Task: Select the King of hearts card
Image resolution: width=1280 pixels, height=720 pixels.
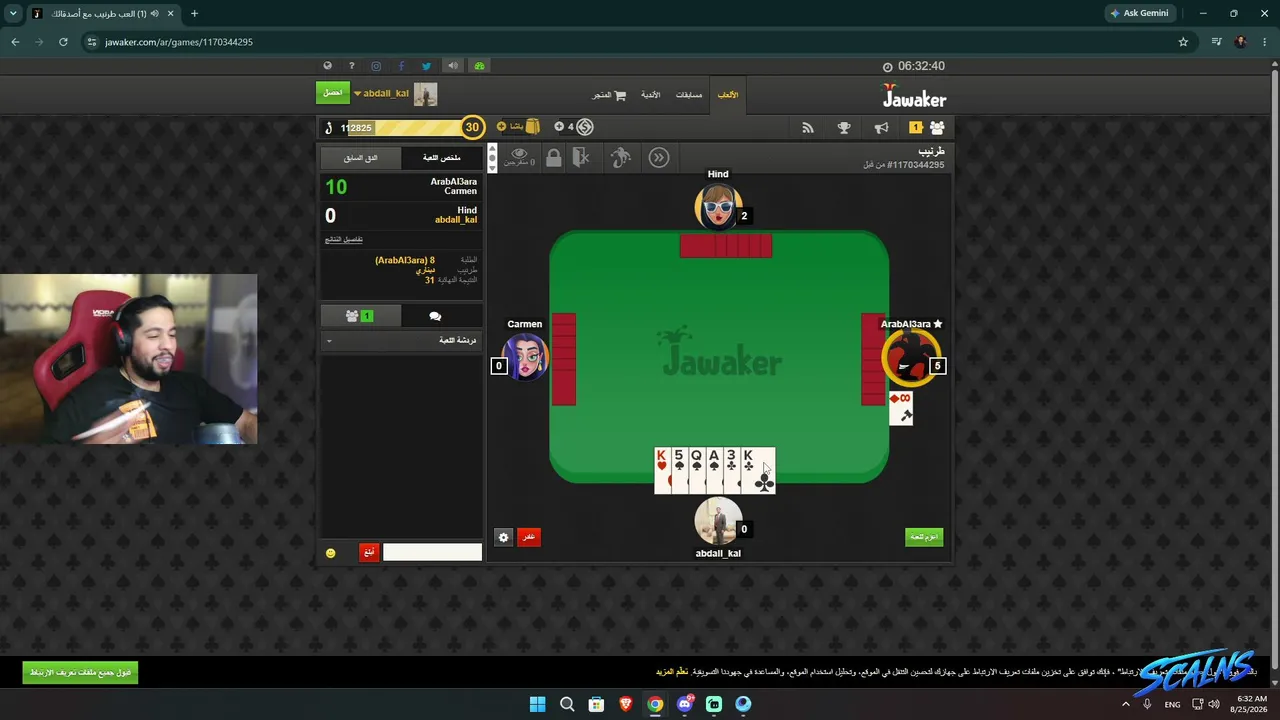Action: click(662, 471)
